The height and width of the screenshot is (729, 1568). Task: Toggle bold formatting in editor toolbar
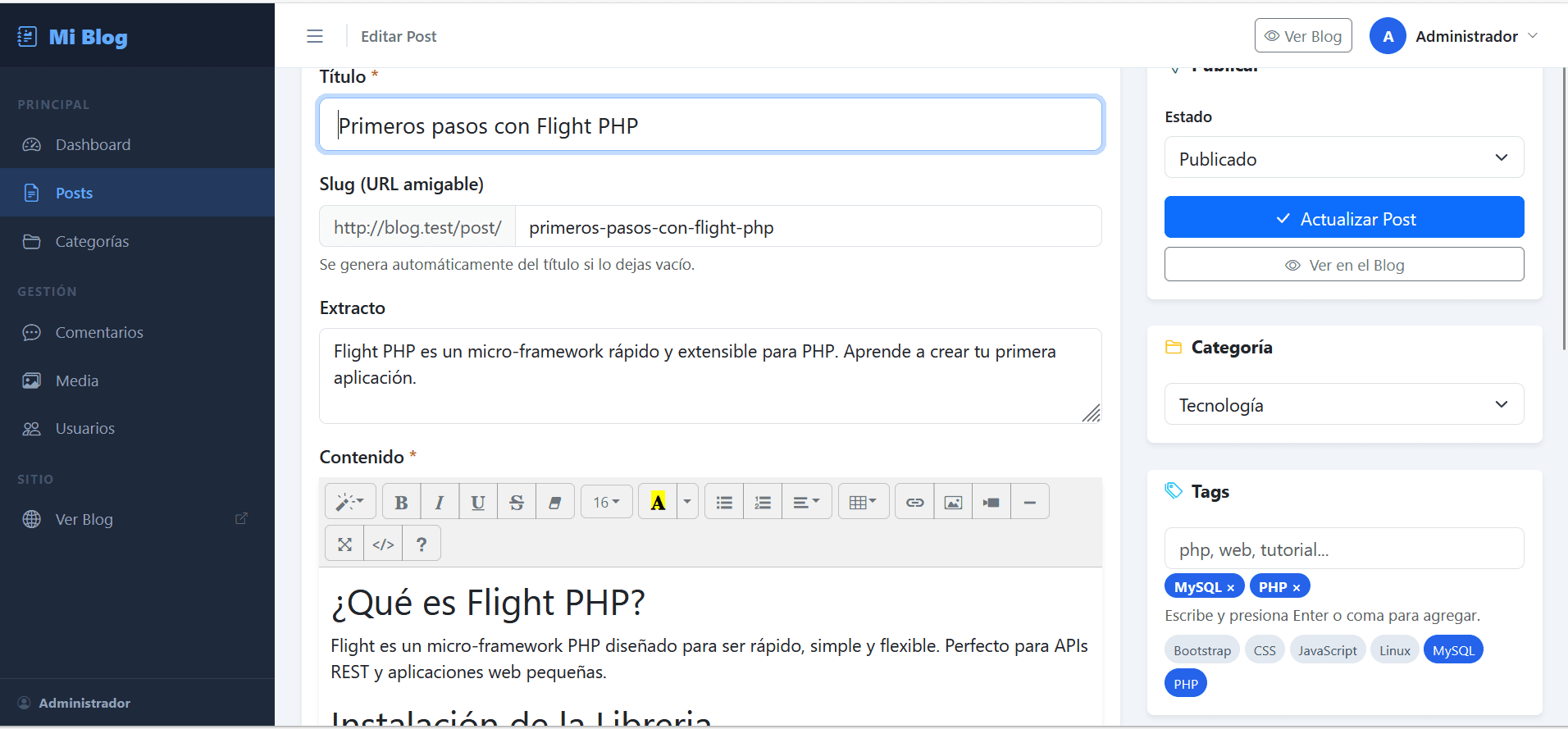tap(401, 502)
